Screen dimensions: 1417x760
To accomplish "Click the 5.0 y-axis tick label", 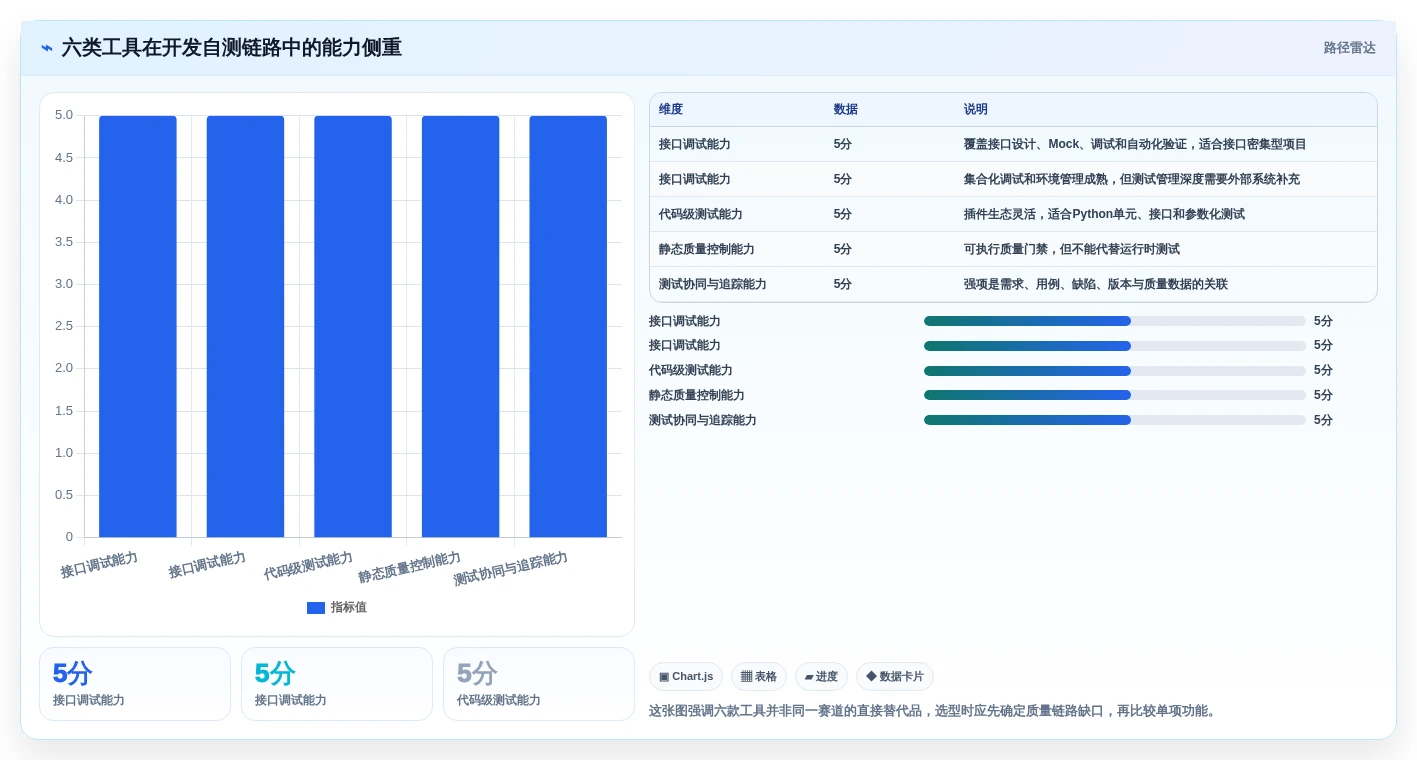I will [64, 115].
